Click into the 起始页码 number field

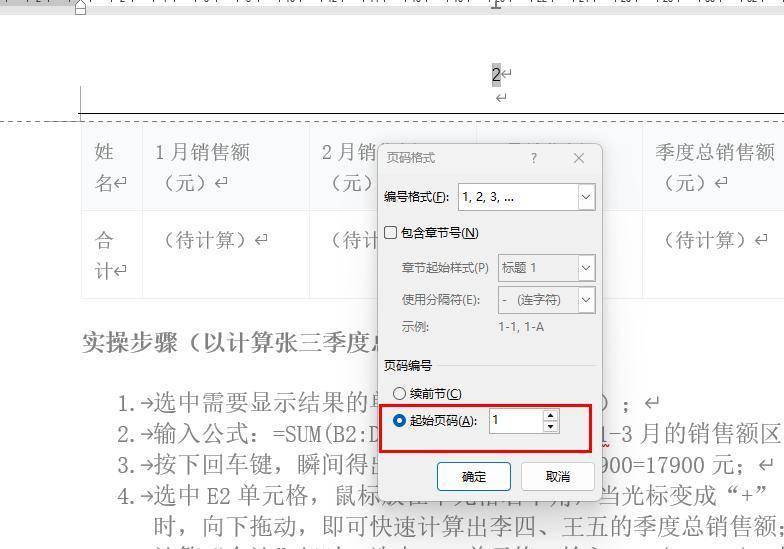tap(514, 421)
